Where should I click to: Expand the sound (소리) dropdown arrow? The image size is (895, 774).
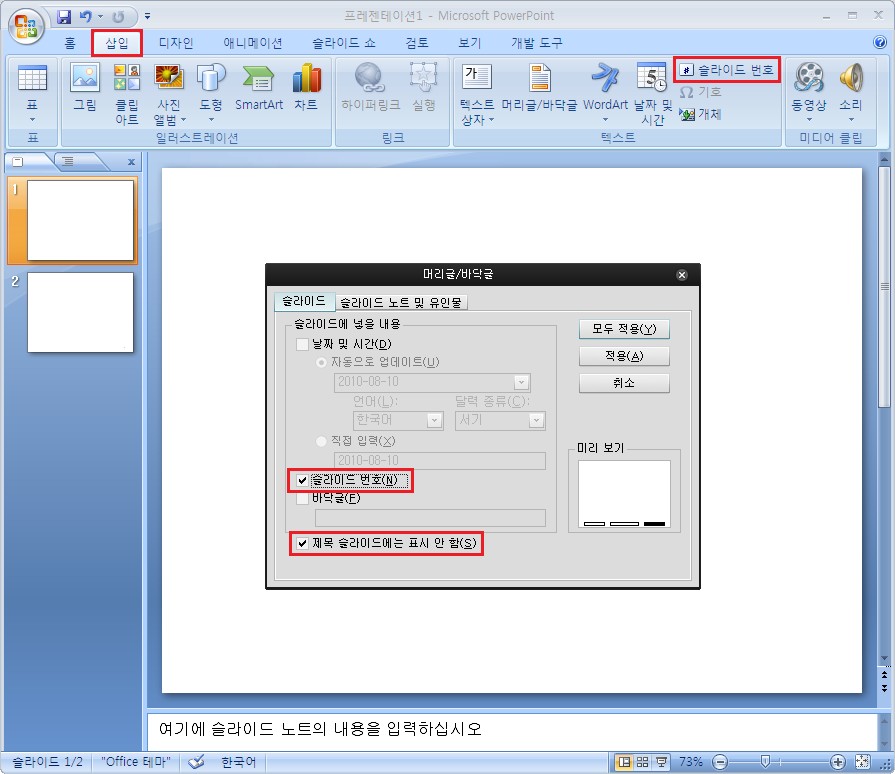[x=851, y=120]
